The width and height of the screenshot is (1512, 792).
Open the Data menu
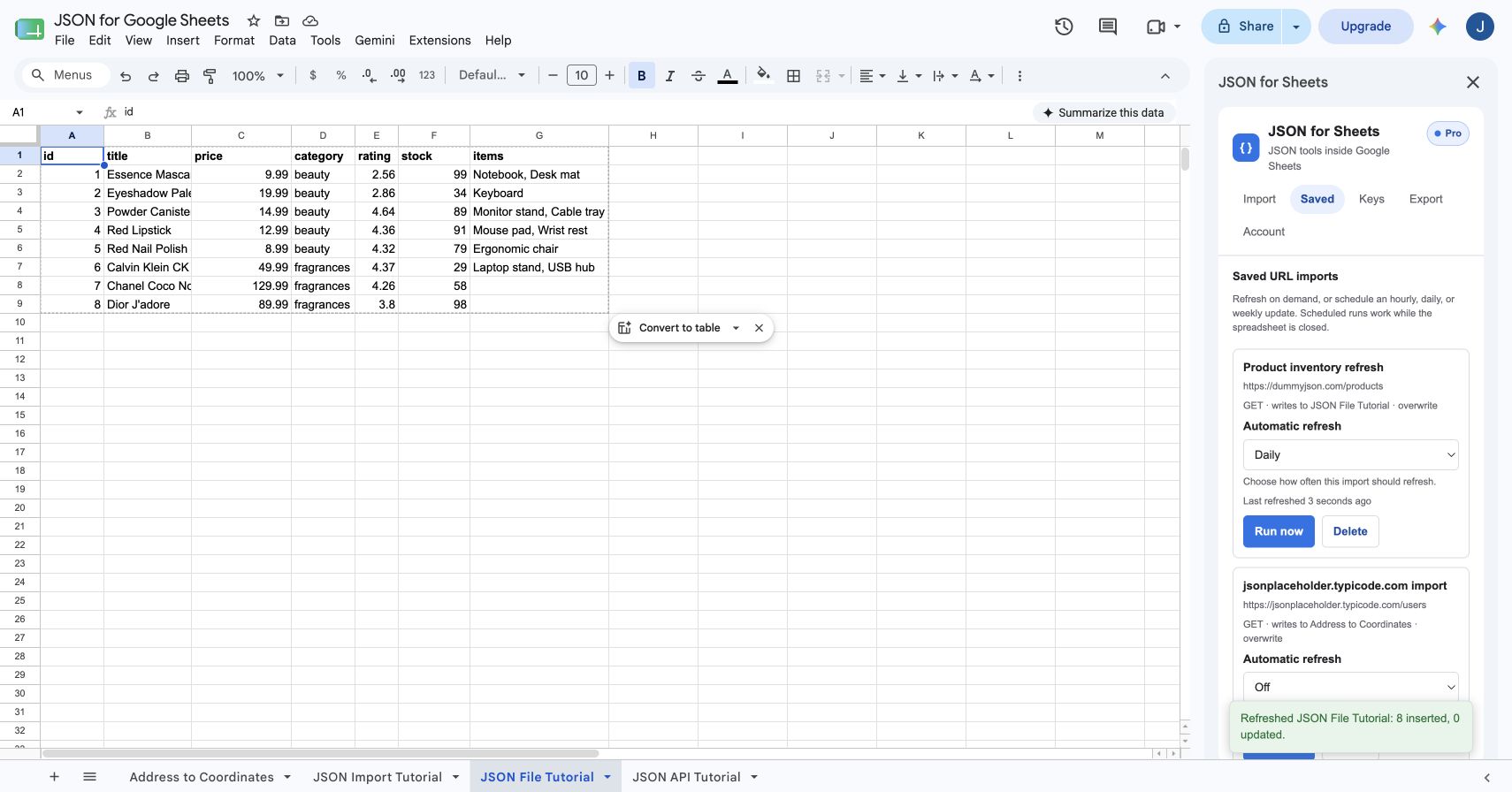[282, 41]
